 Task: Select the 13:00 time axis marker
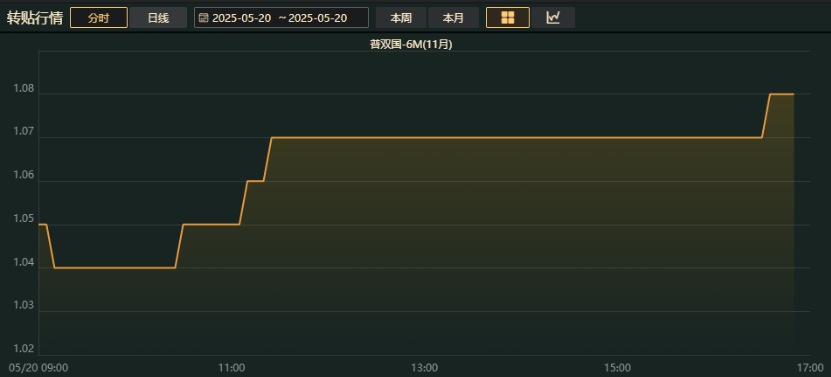click(x=425, y=367)
